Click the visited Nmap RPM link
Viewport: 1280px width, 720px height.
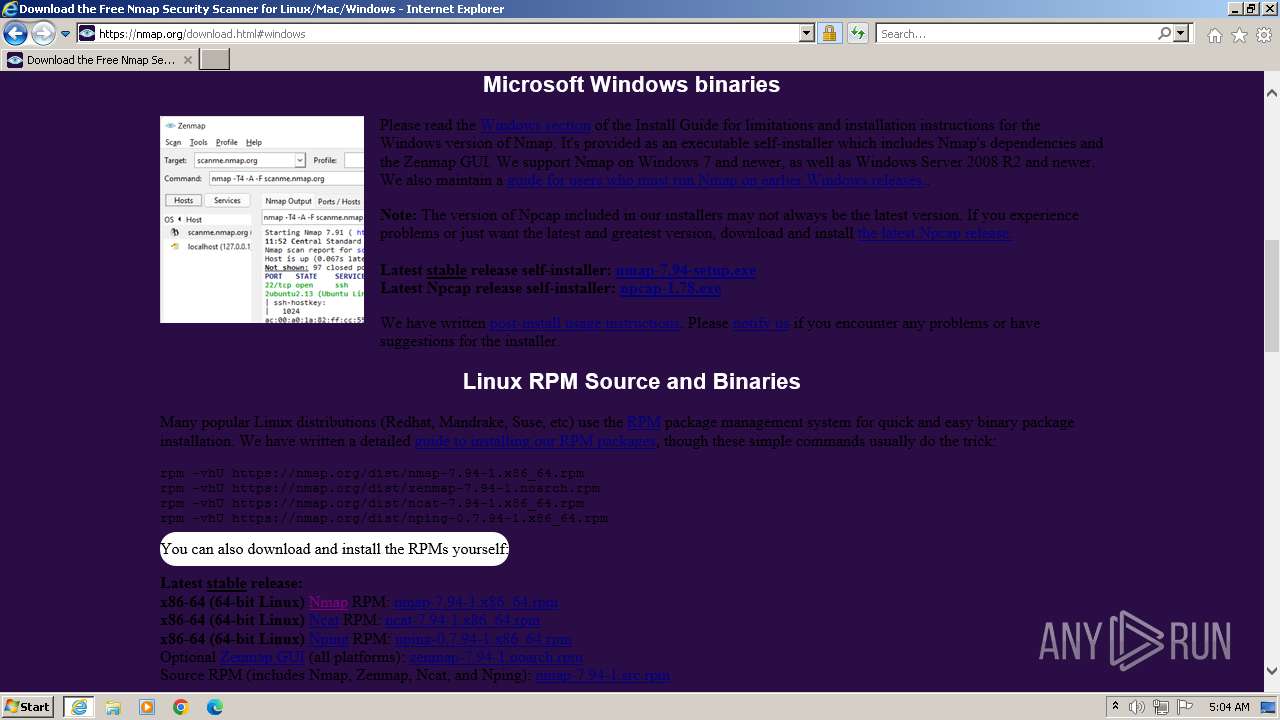[x=328, y=602]
